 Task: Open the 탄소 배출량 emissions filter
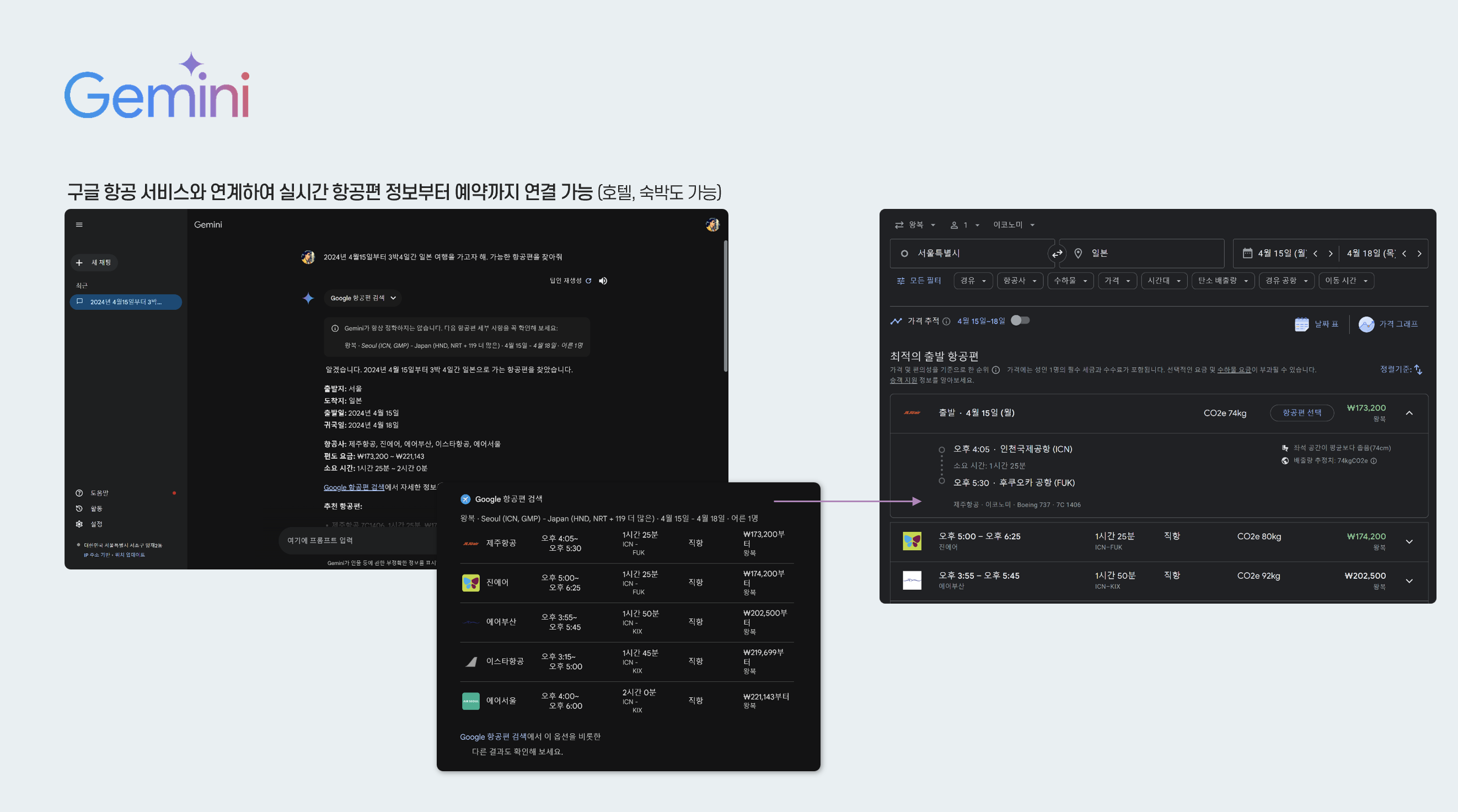[x=1223, y=281]
